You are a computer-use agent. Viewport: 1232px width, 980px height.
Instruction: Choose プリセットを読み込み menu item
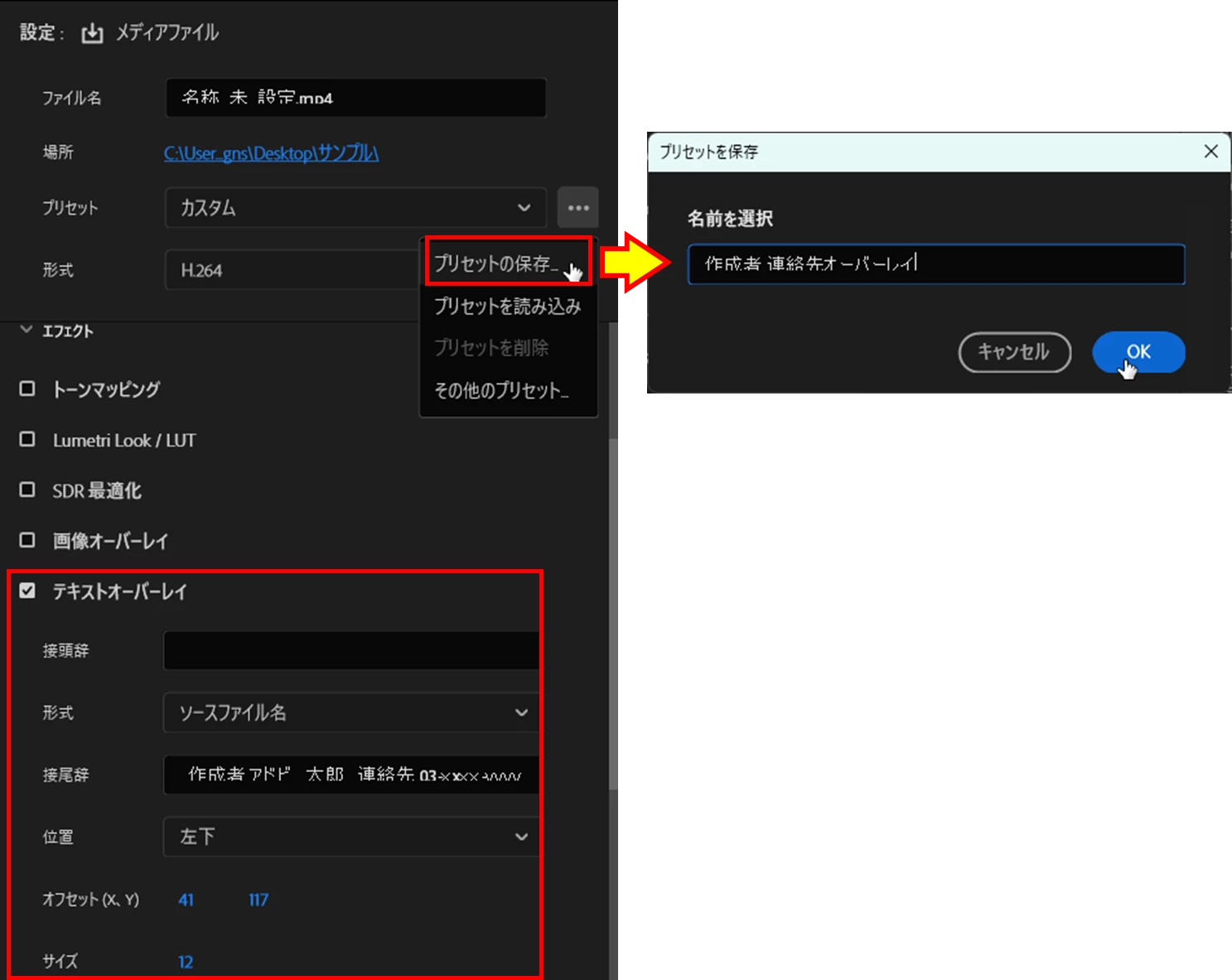508,307
